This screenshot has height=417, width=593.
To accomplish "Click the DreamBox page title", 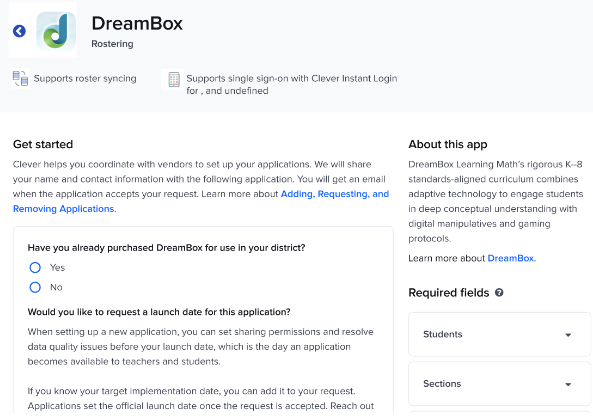I will click(137, 23).
